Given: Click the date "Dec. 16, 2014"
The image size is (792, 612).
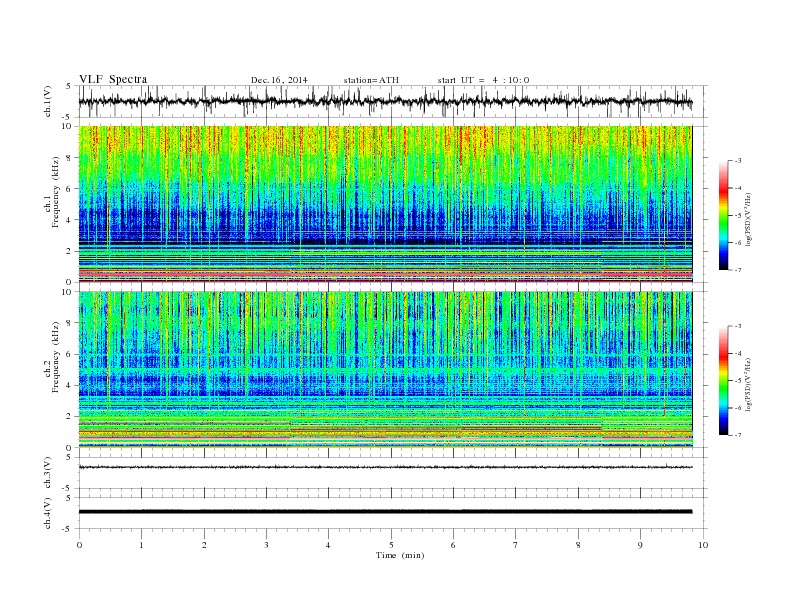Looking at the screenshot, I should pyautogui.click(x=279, y=80).
